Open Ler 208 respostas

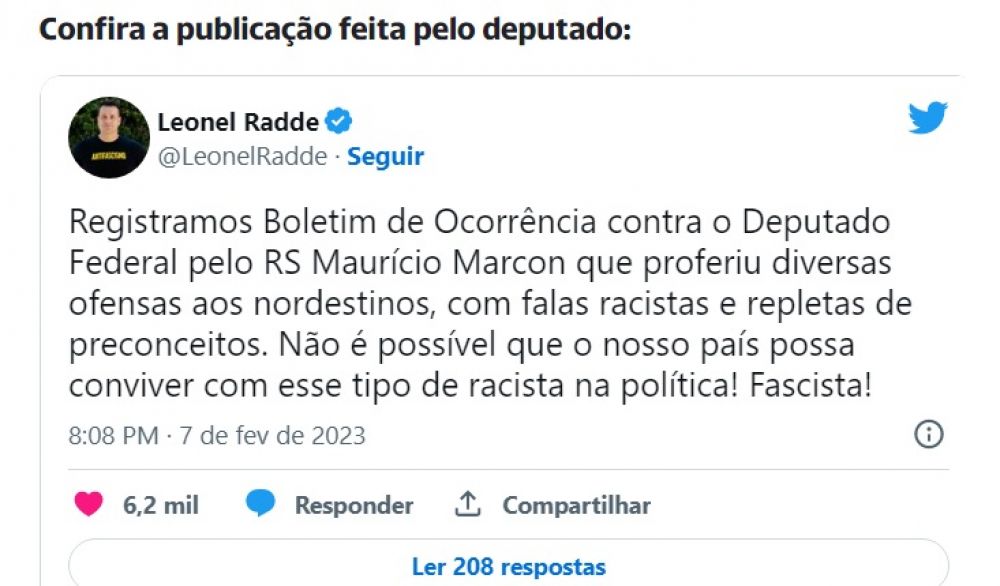508,567
